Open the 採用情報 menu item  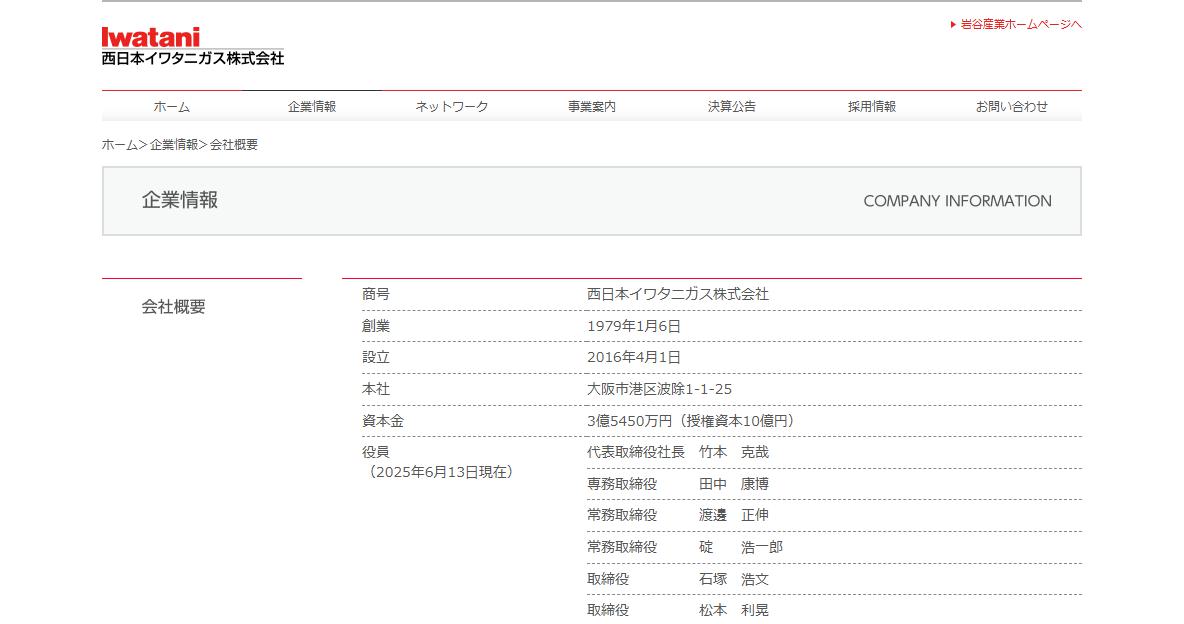tap(871, 107)
